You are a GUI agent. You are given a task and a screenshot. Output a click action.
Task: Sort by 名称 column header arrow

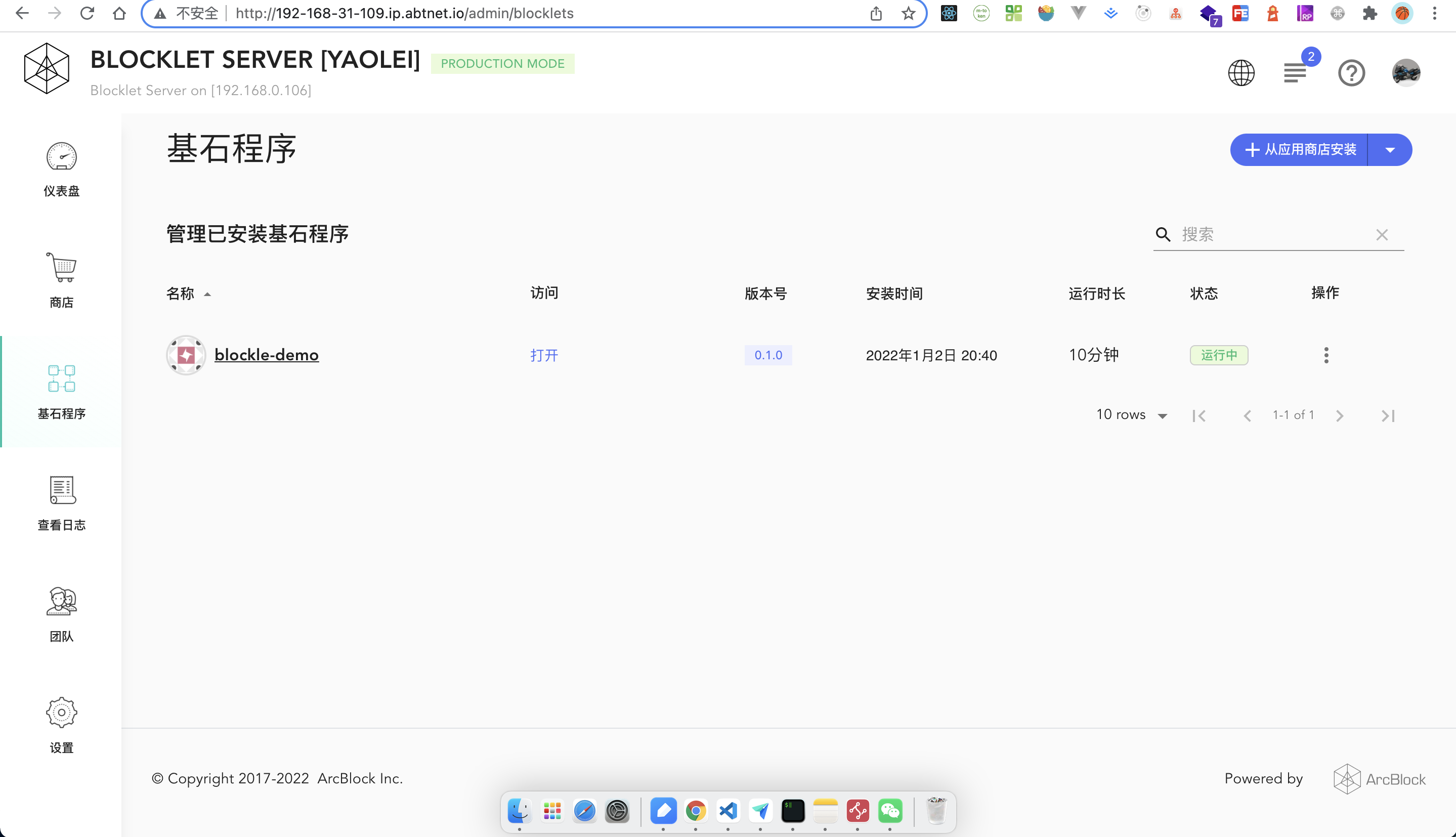click(x=207, y=295)
